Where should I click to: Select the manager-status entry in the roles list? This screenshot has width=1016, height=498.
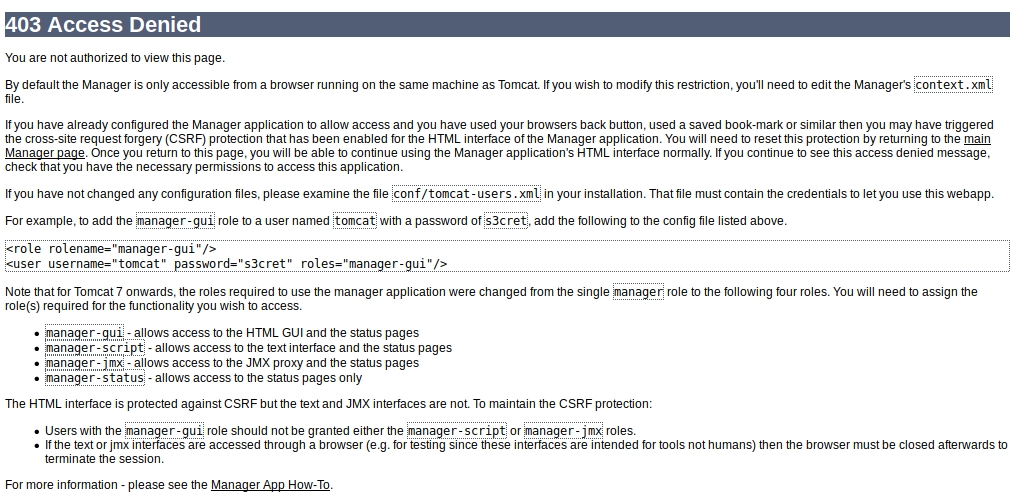(94, 378)
